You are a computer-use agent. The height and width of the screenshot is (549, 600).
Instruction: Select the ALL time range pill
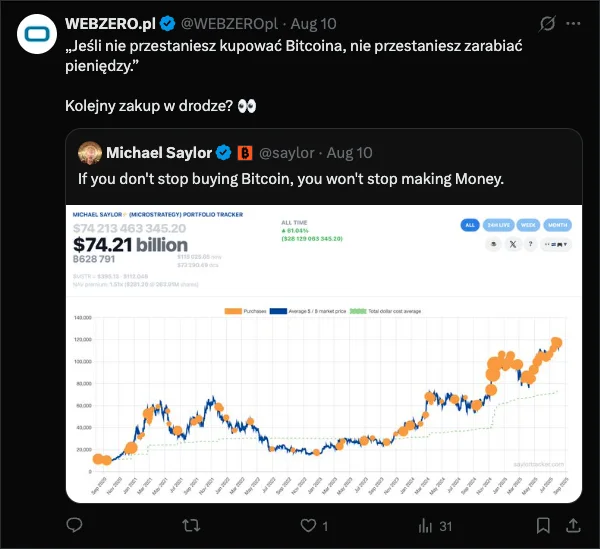pyautogui.click(x=471, y=225)
